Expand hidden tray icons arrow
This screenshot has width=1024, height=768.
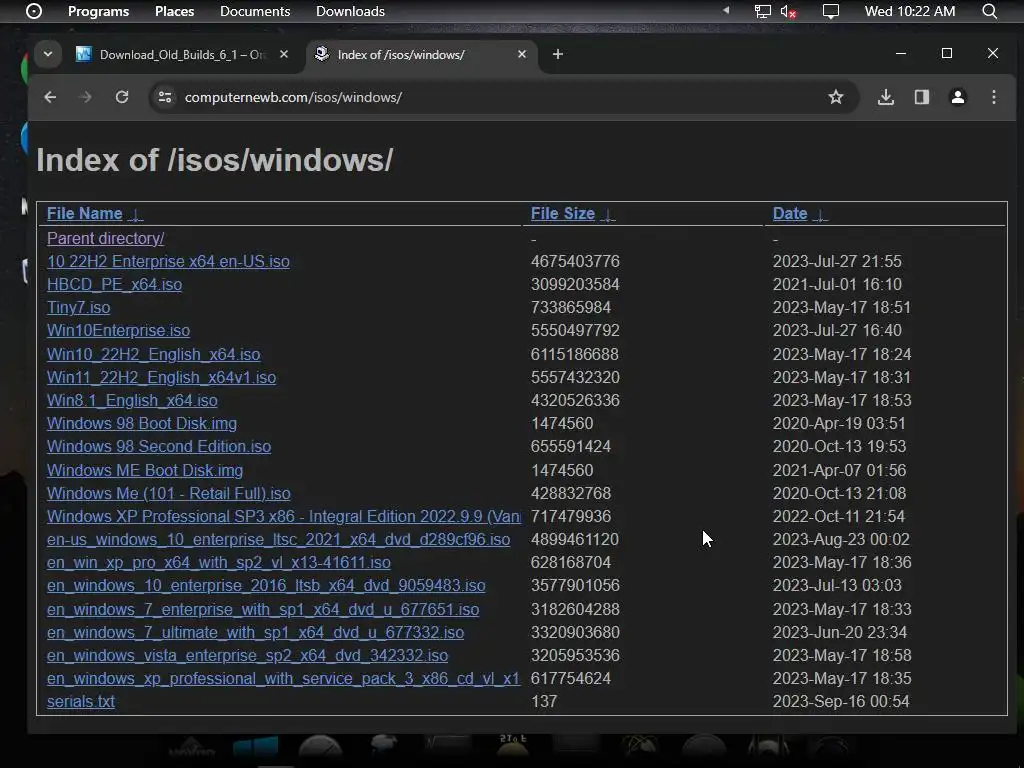pyautogui.click(x=726, y=10)
